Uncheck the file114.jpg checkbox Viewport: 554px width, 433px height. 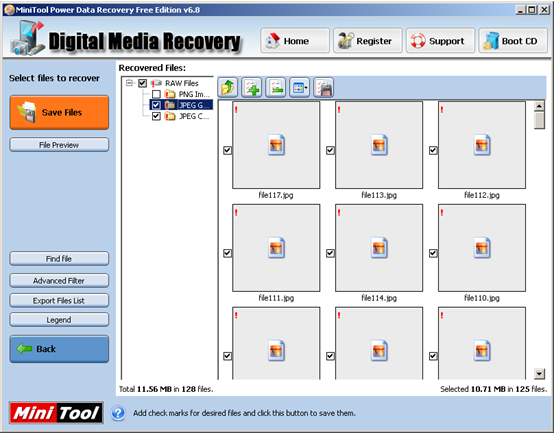pos(330,253)
